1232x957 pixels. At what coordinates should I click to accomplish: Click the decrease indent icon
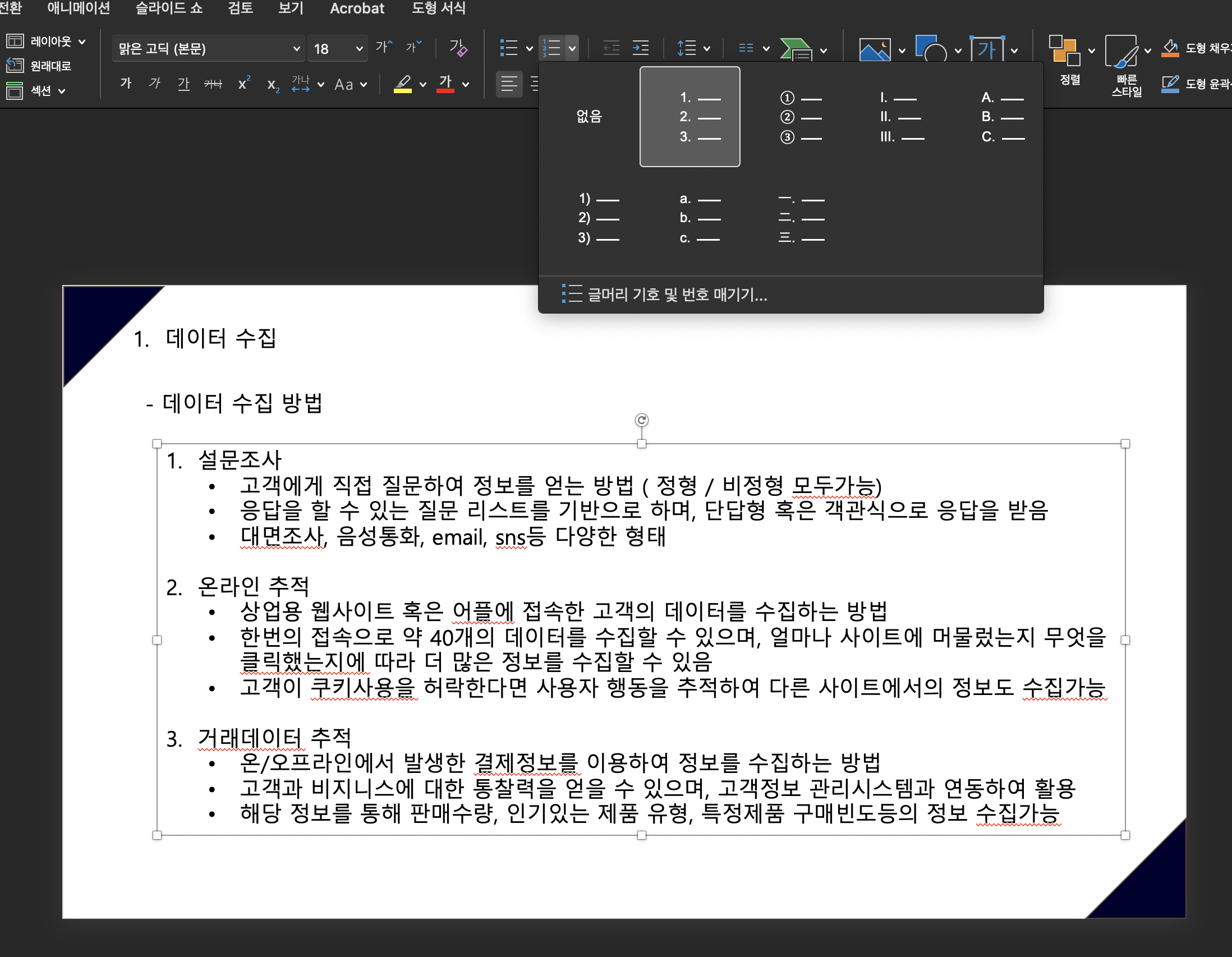coord(611,48)
